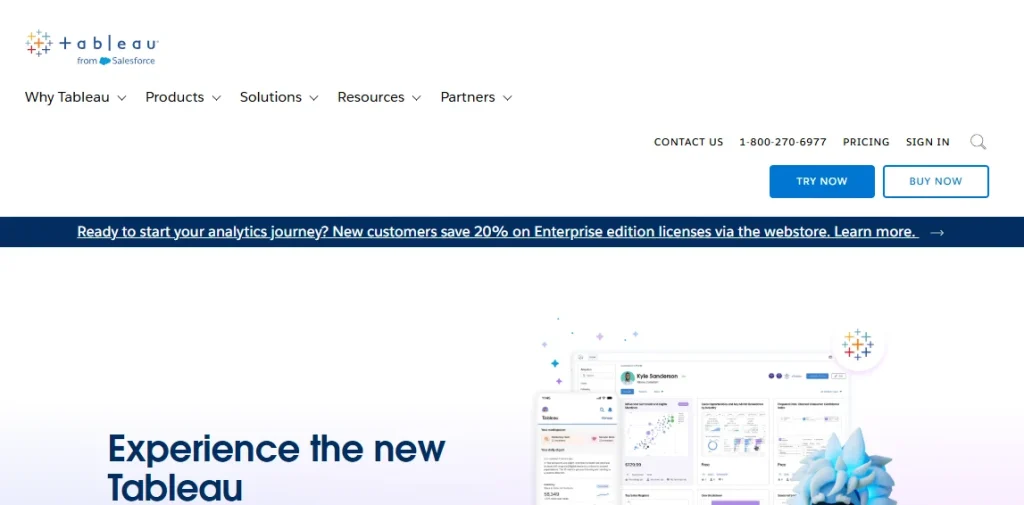Click the Salesforce cloud icon under the logo
Image resolution: width=1024 pixels, height=505 pixels.
pos(105,61)
